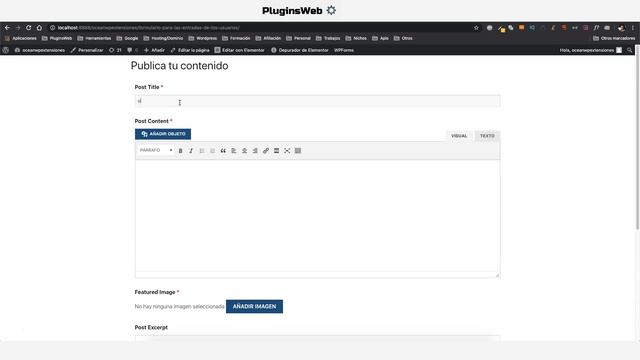Screen dimensions: 640x360
Task: Open WPForms in the admin bar
Action: tap(344, 50)
